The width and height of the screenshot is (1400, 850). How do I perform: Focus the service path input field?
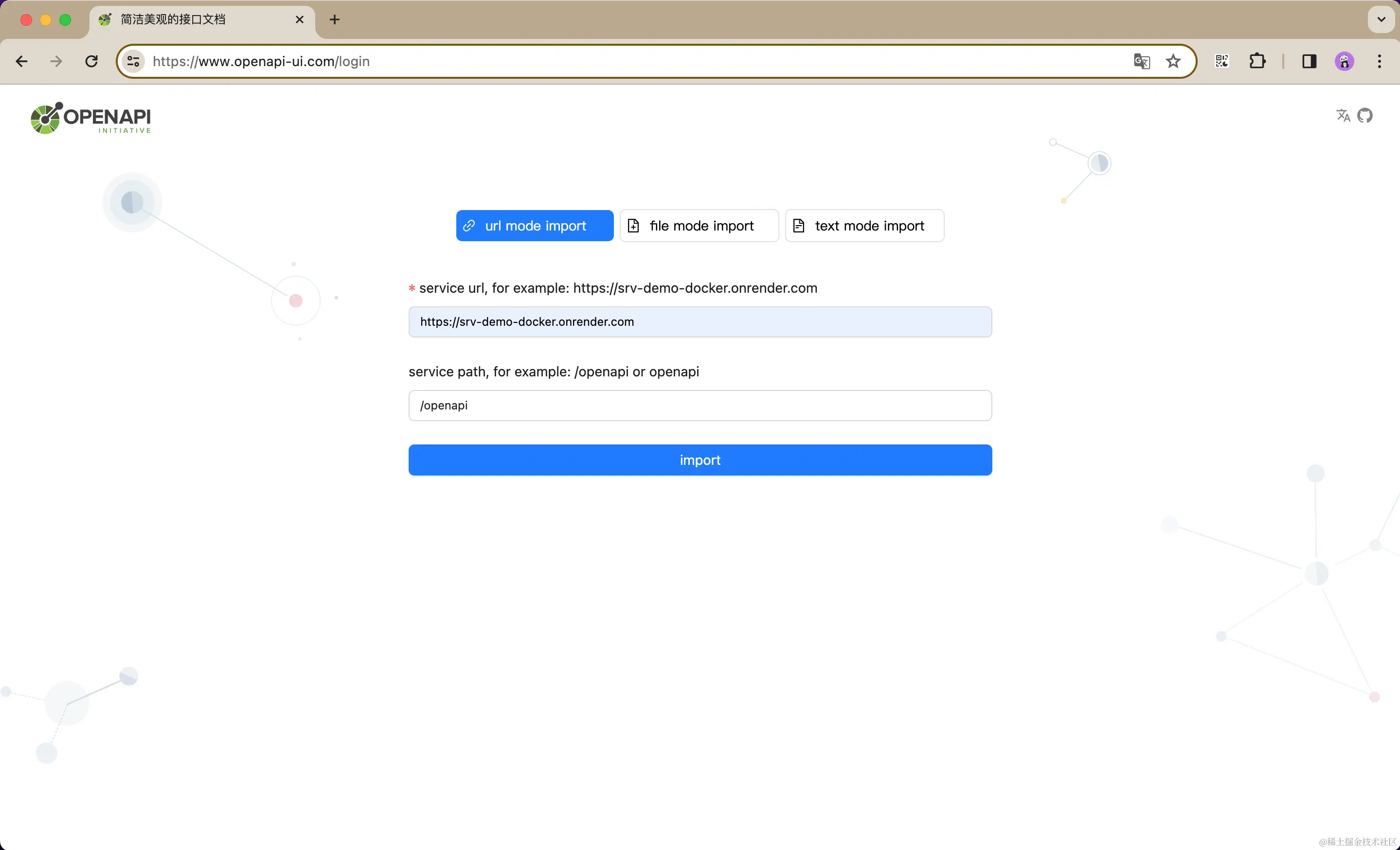(x=700, y=406)
